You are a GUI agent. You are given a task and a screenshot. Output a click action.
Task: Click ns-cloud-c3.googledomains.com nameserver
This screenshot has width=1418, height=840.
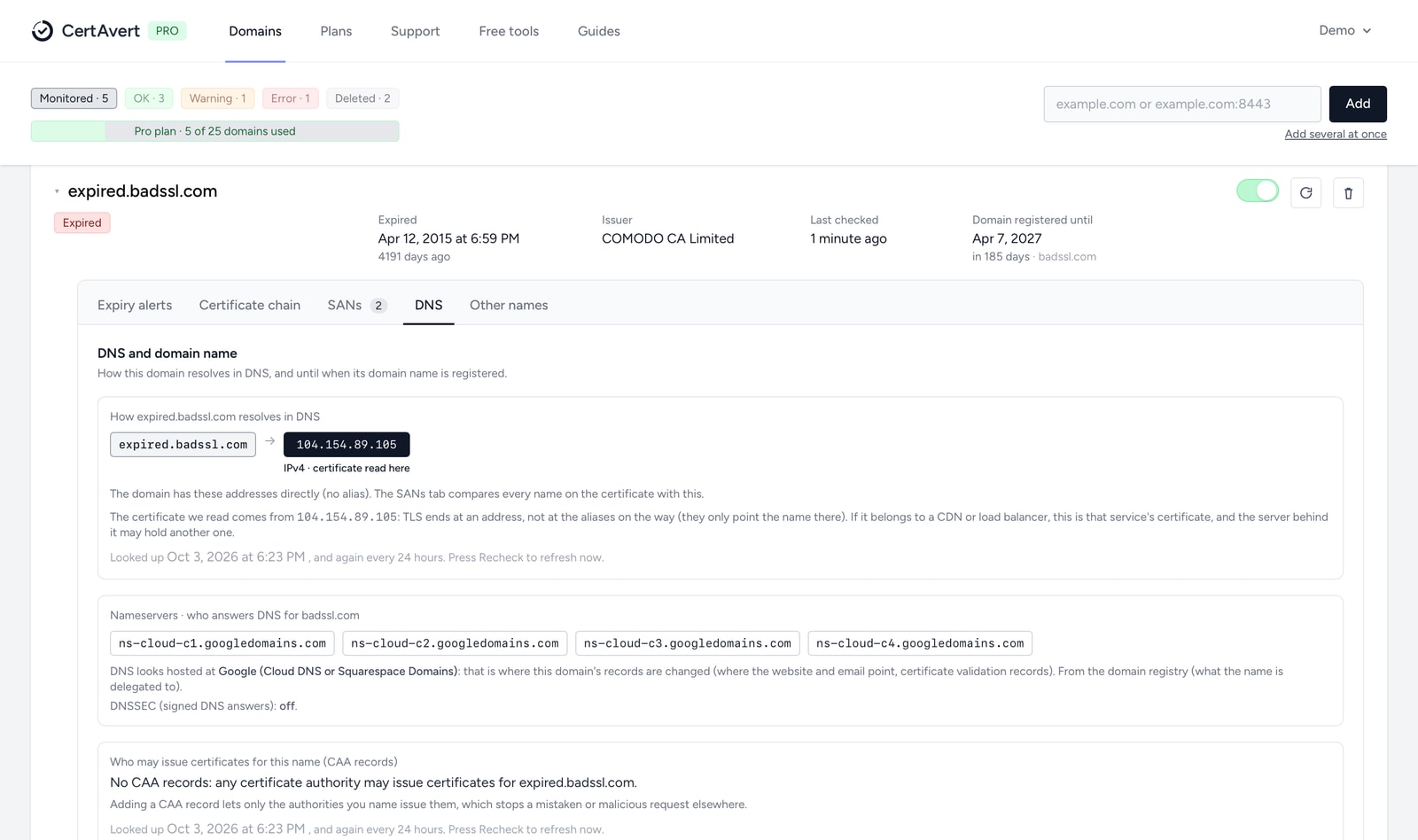point(688,643)
